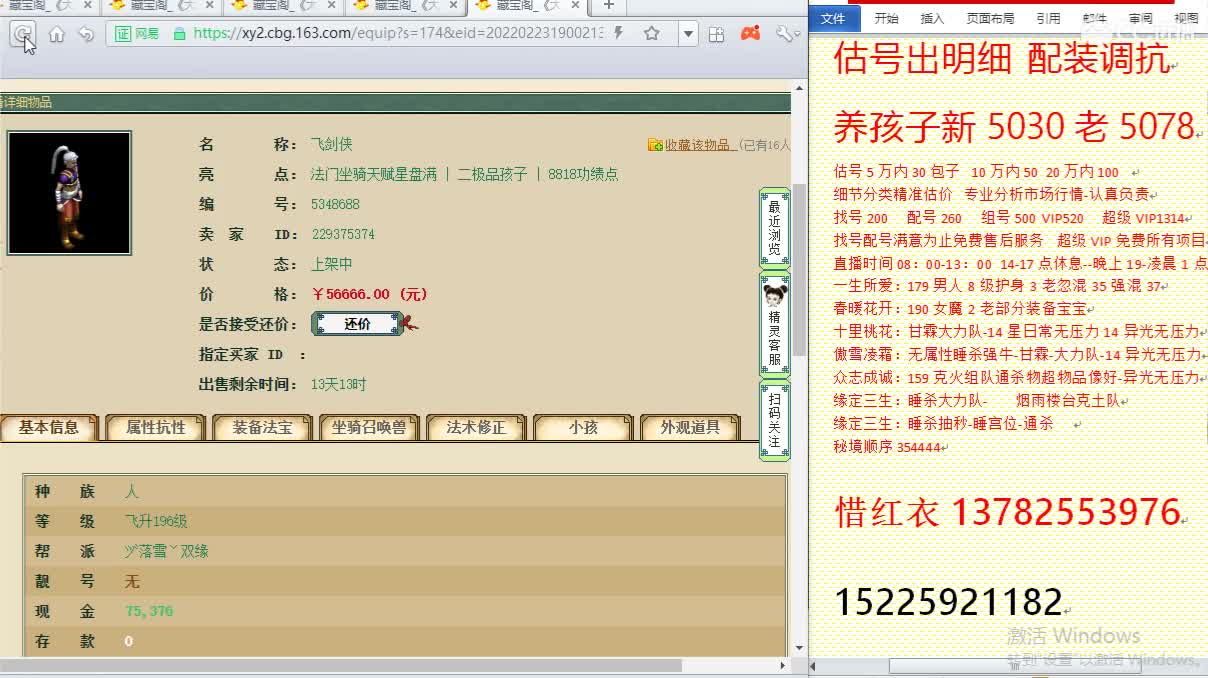Viewport: 1208px width, 678px height.
Task: Click the browser reload button
Action: click(x=22, y=34)
